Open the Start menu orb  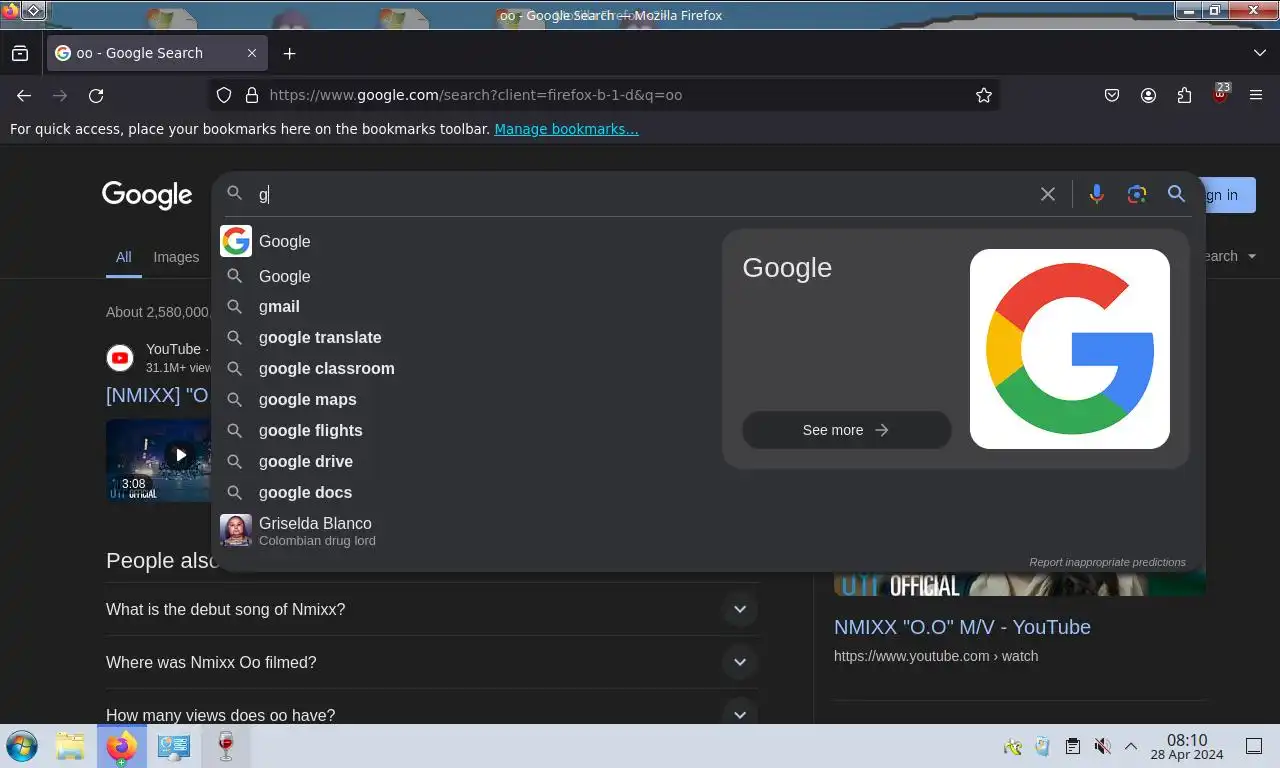pyautogui.click(x=21, y=746)
